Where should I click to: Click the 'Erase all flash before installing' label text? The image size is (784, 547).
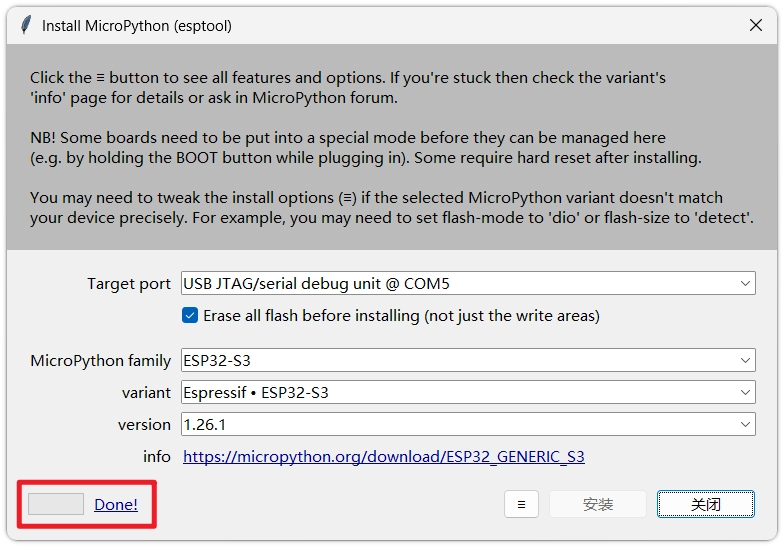pos(401,316)
